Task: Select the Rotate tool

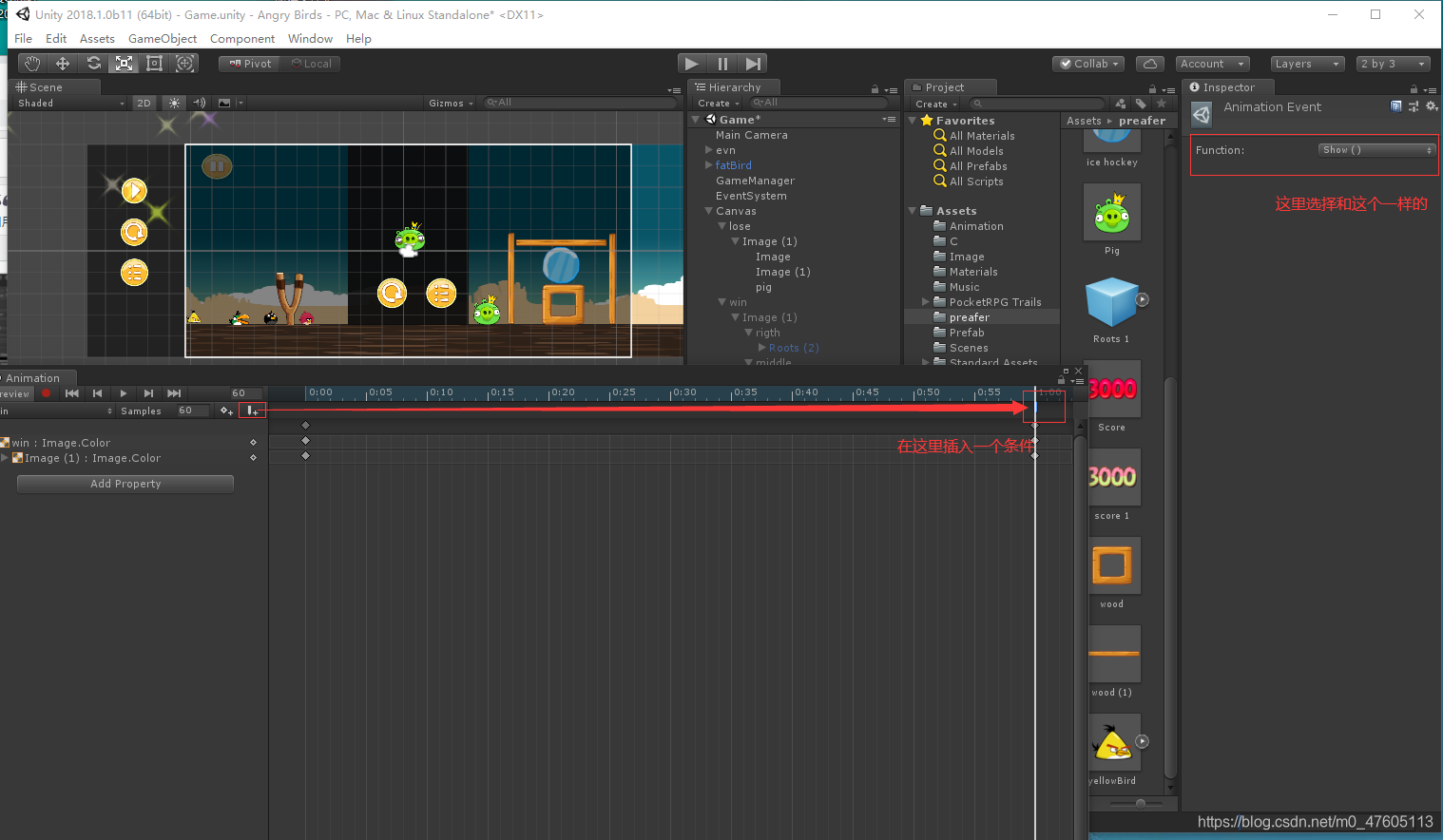Action: pyautogui.click(x=93, y=64)
